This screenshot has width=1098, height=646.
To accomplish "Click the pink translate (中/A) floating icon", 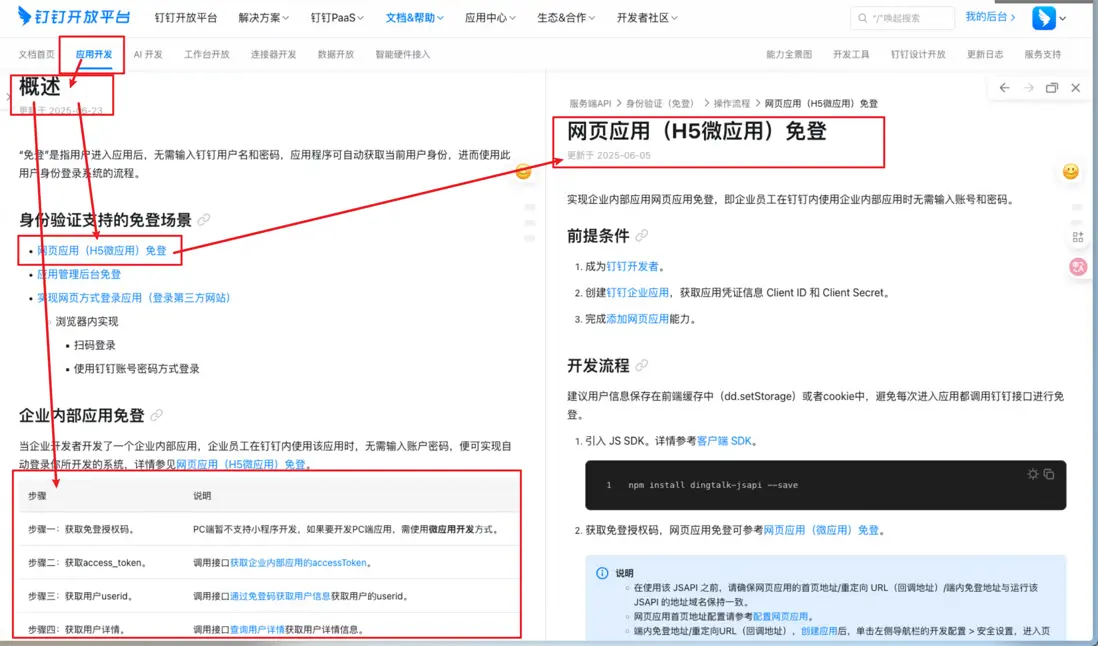I will pos(1078,266).
